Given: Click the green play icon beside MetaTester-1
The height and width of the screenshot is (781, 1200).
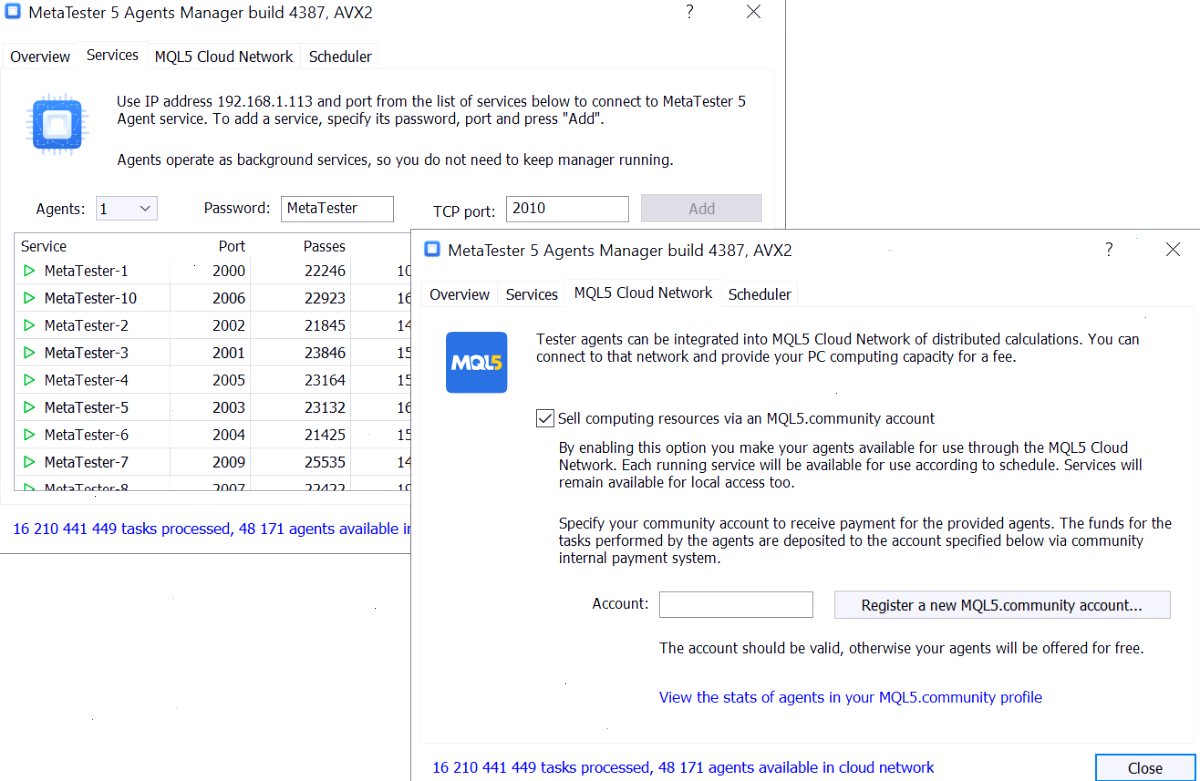Looking at the screenshot, I should click(29, 271).
